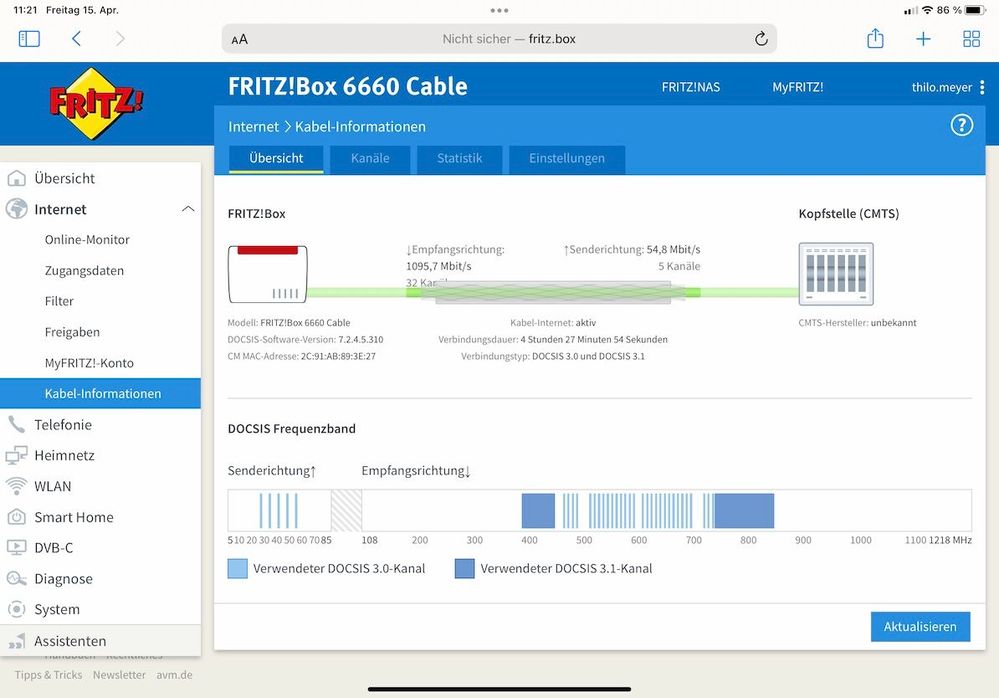Click the Telefonie phone icon
Screen dimensions: 999x698
pos(17,424)
